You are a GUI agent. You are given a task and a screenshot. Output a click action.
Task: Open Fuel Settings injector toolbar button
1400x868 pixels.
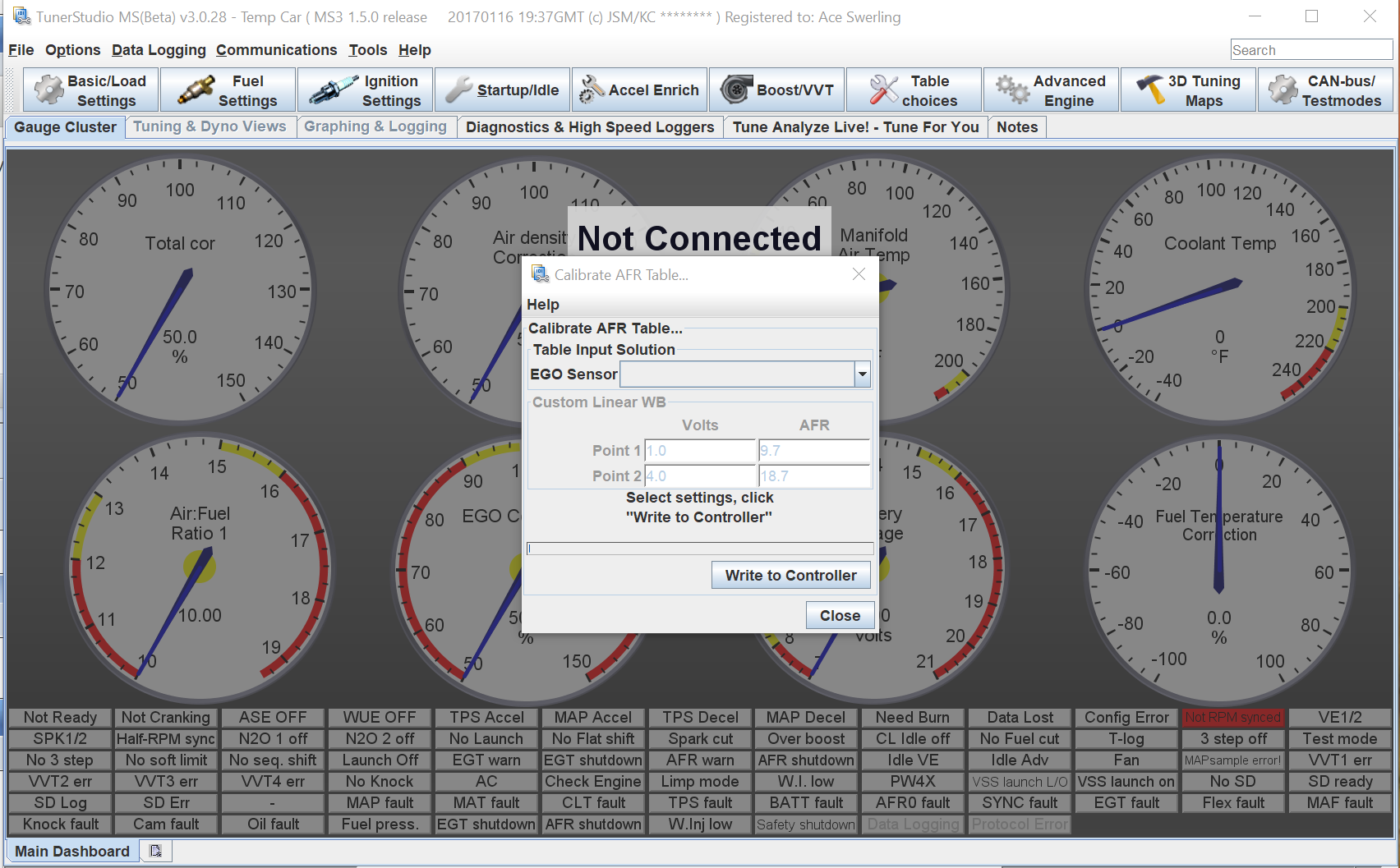pyautogui.click(x=228, y=90)
